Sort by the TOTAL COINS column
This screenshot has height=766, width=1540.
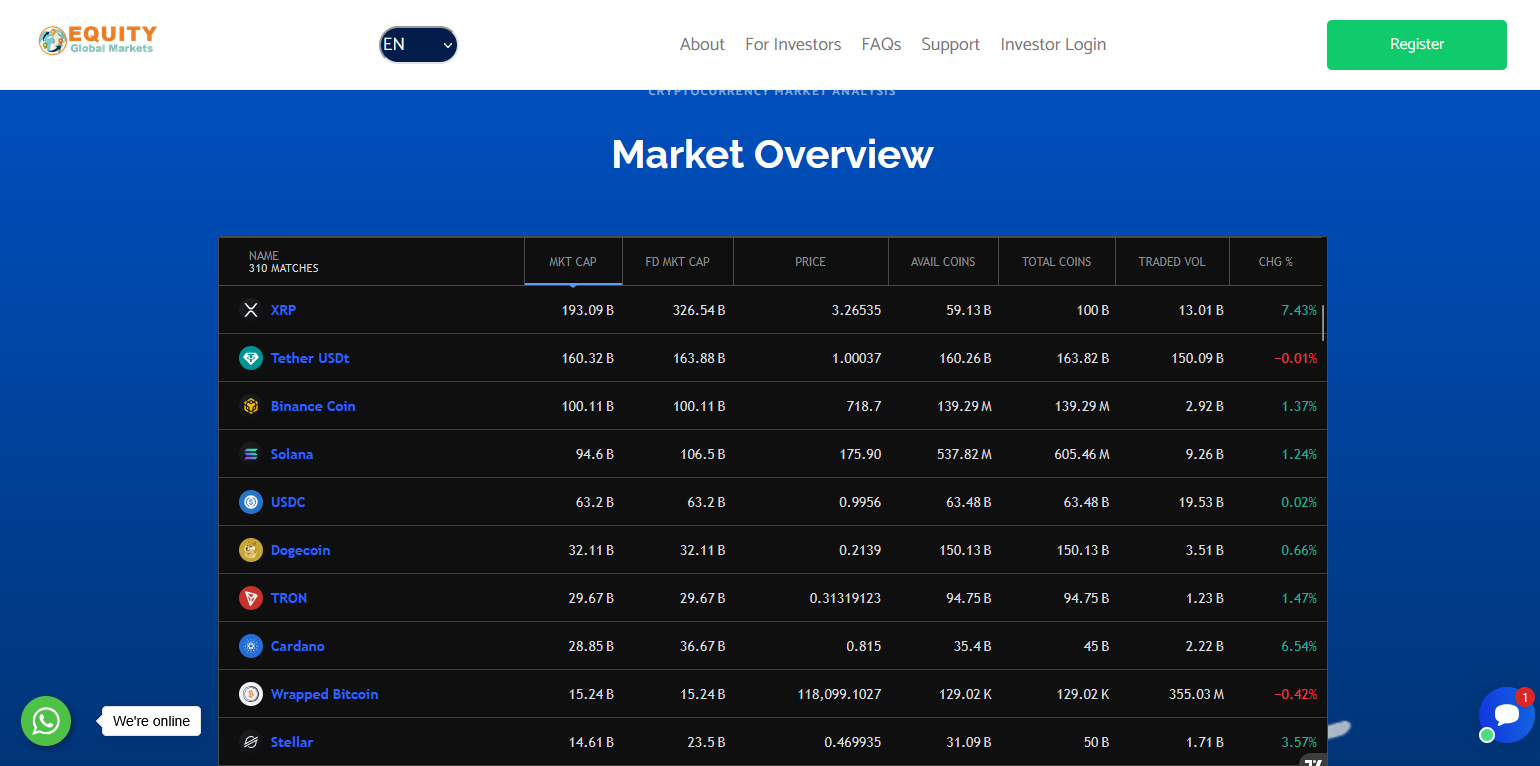[1057, 261]
